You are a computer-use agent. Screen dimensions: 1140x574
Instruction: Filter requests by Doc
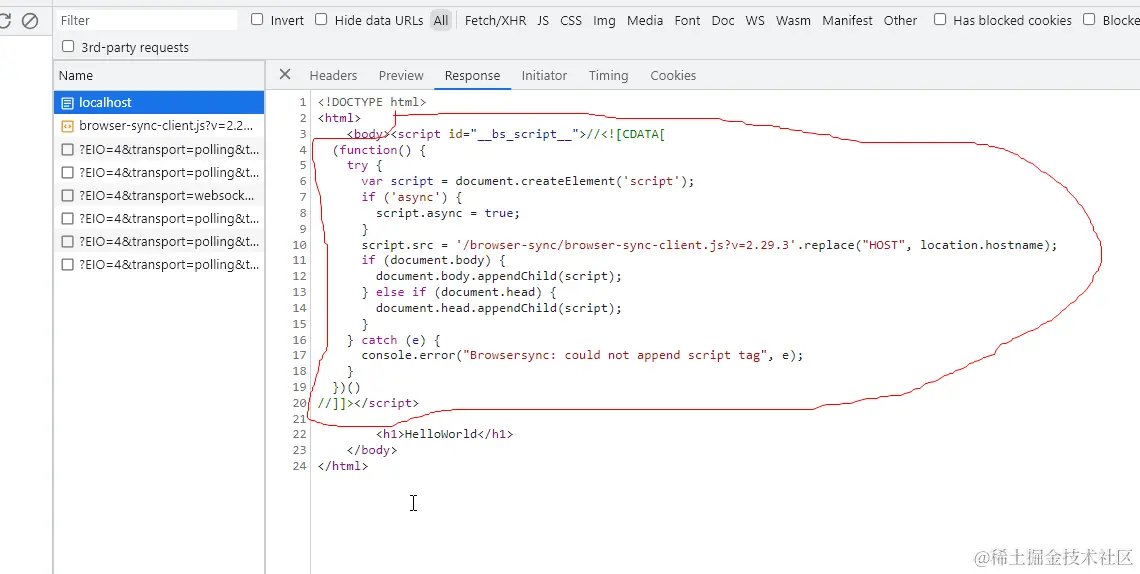(723, 20)
